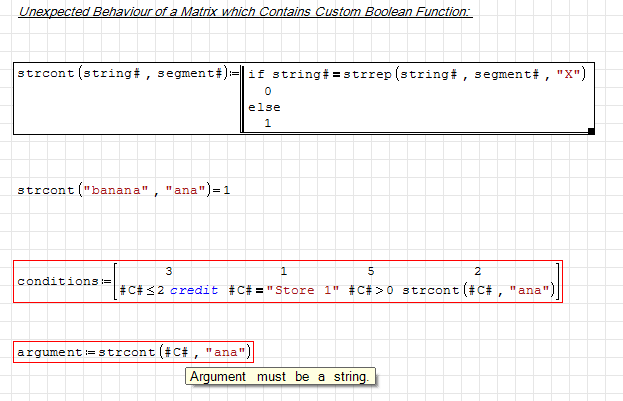The height and width of the screenshot is (401, 623).
Task: Click the number 5 above the matrix
Action: pos(371,271)
